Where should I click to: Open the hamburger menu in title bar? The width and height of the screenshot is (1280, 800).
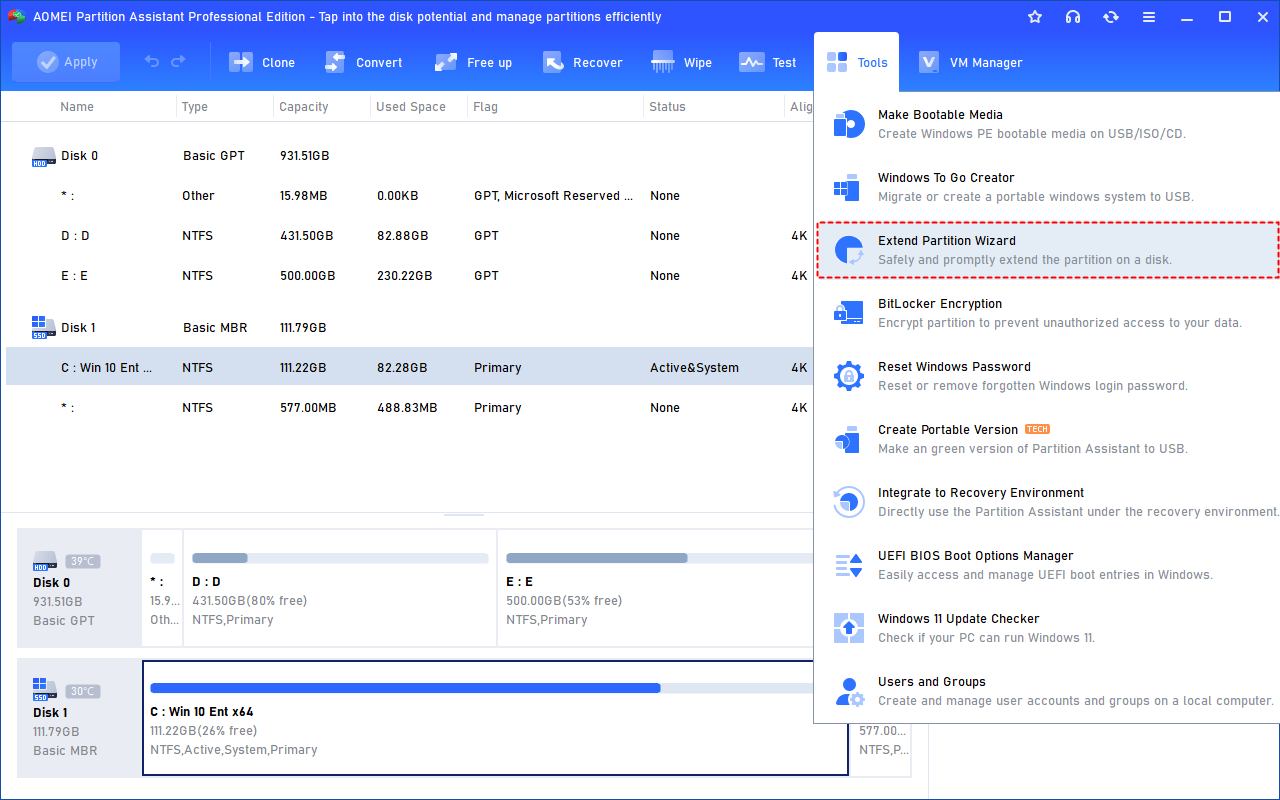[1149, 17]
